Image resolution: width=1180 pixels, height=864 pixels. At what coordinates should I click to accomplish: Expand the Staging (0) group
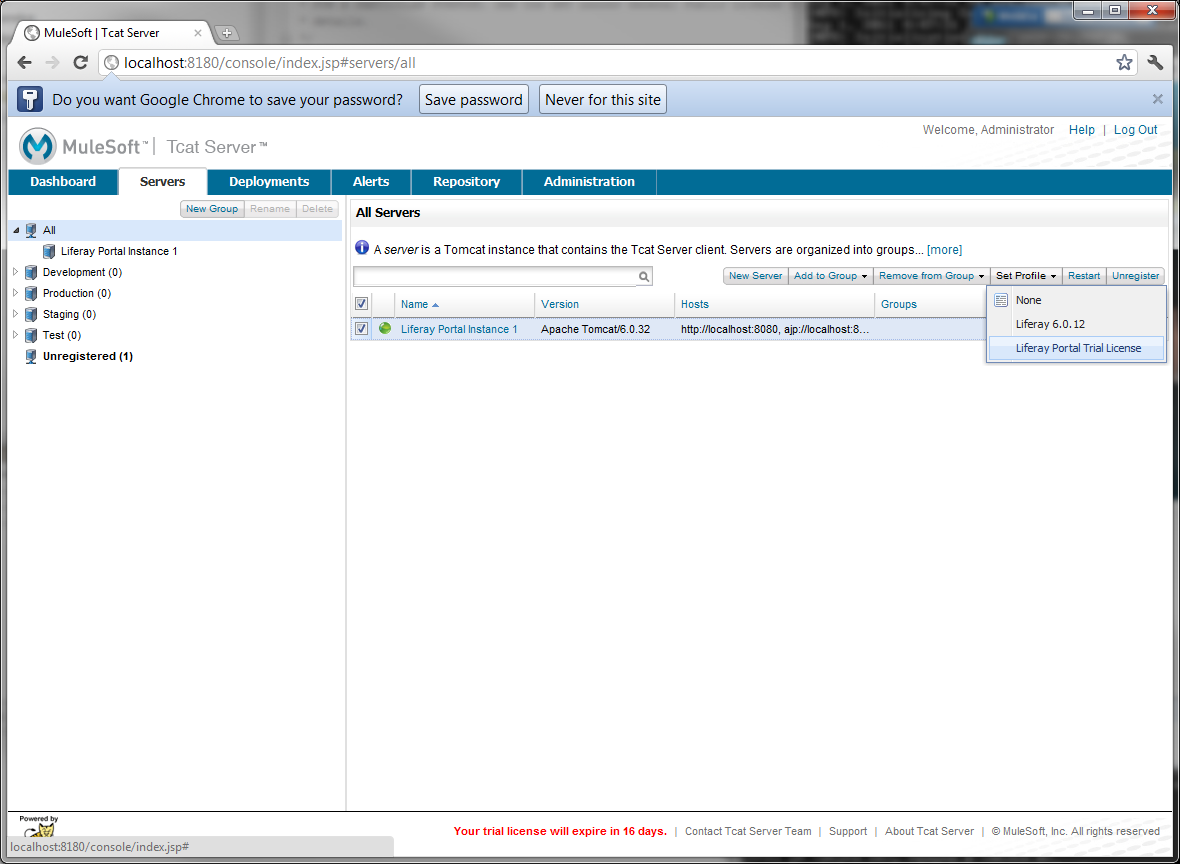tap(16, 314)
